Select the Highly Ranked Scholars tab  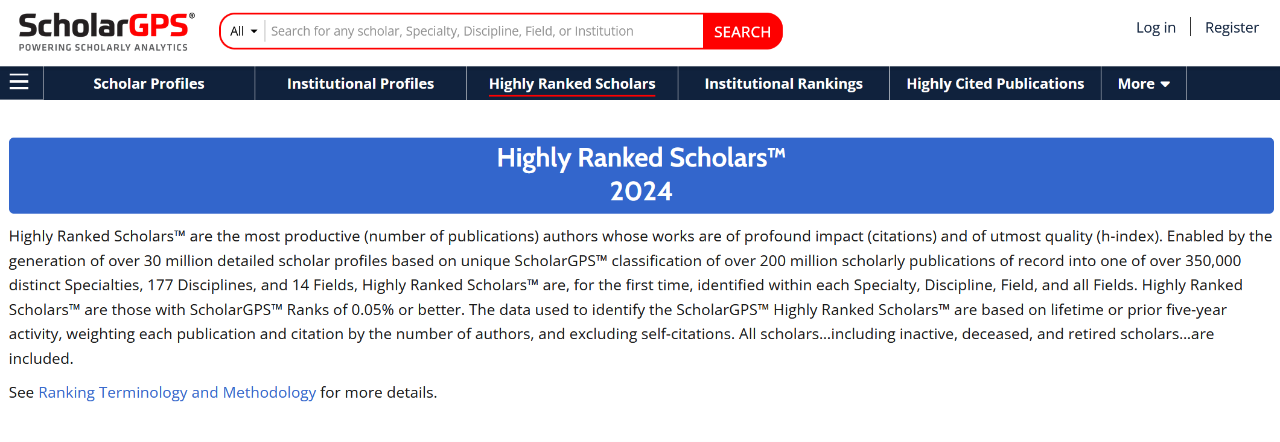pos(572,84)
